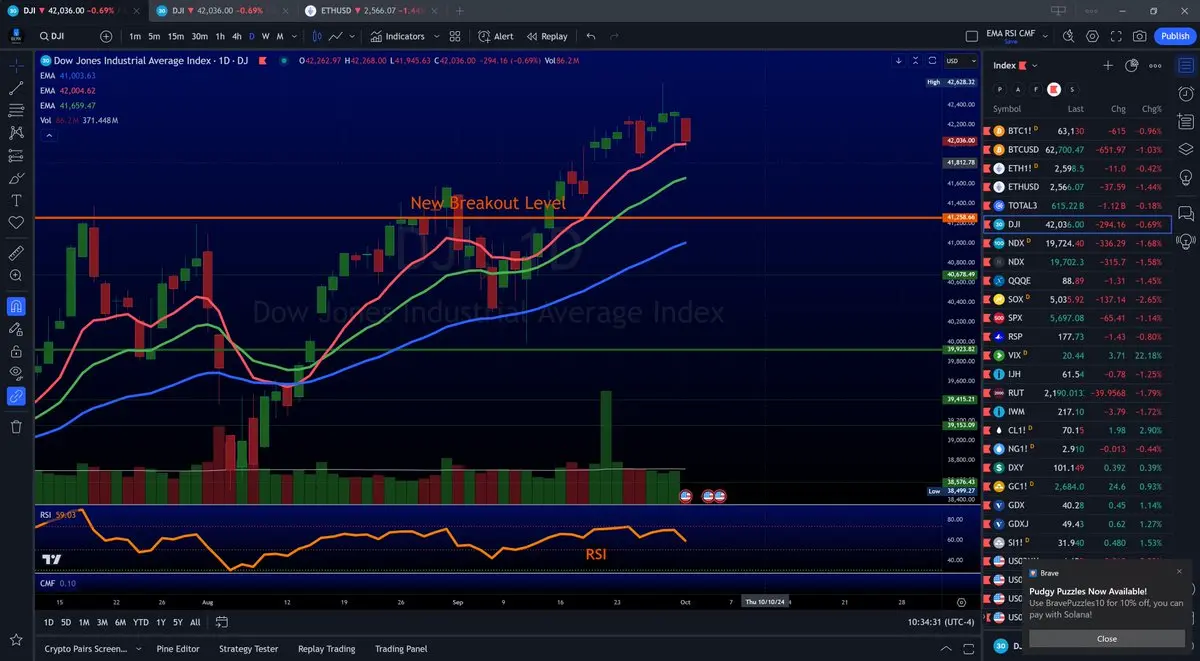This screenshot has height=661, width=1200.
Task: Toggle the S filter chip in watchlist
Action: (x=1071, y=89)
